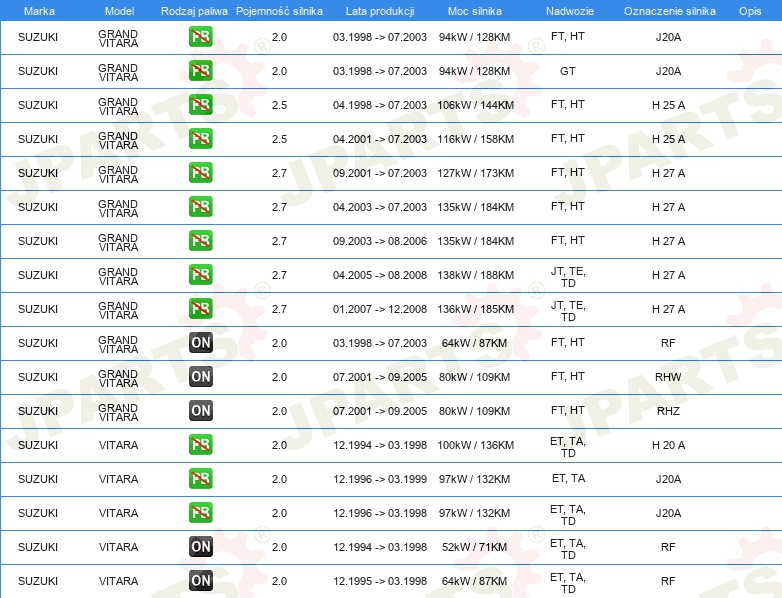Select petrol icon in the H 20 A row
The image size is (782, 598).
click(x=200, y=444)
